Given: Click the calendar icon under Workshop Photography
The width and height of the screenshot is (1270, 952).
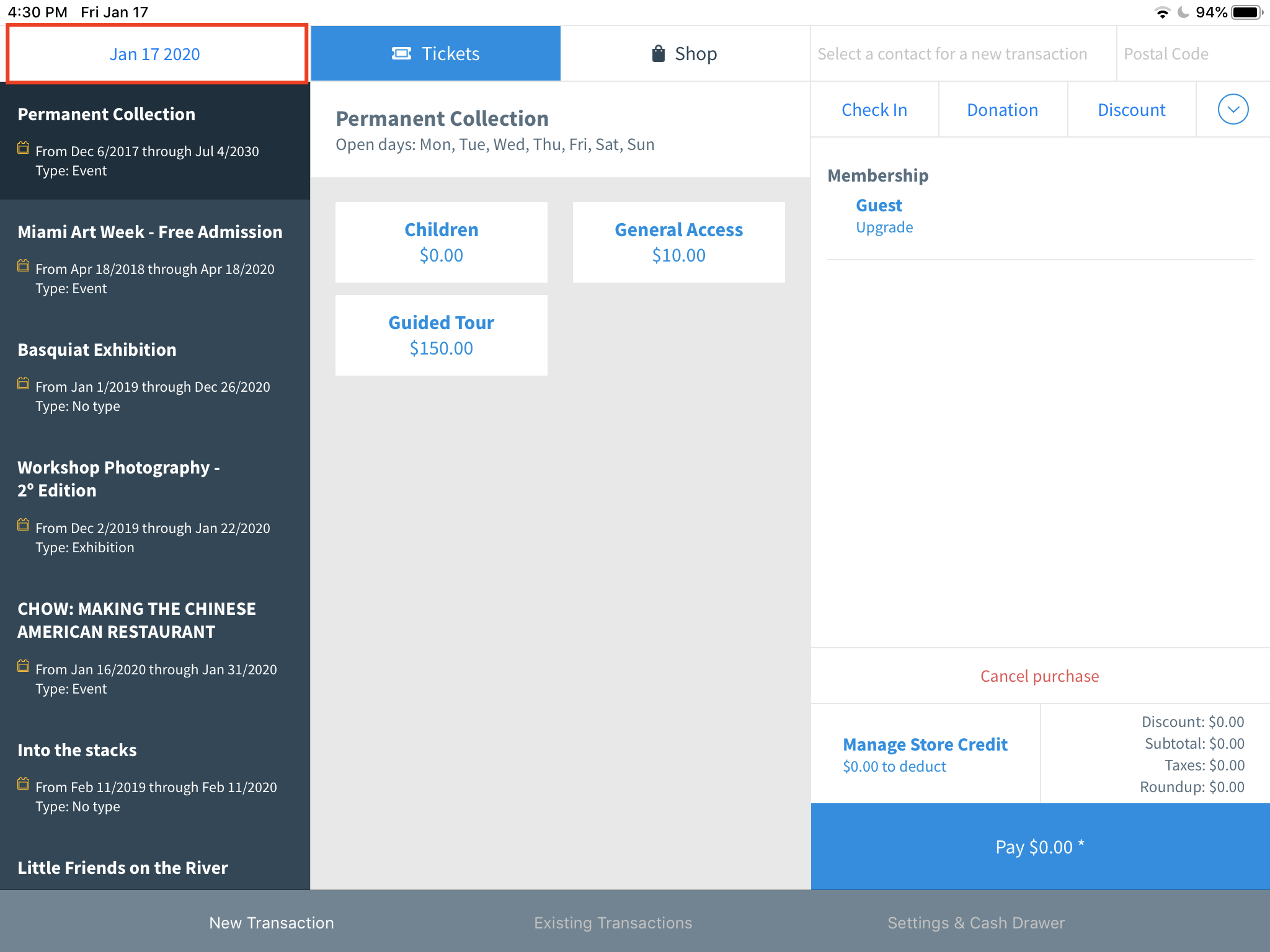Looking at the screenshot, I should click(x=24, y=524).
